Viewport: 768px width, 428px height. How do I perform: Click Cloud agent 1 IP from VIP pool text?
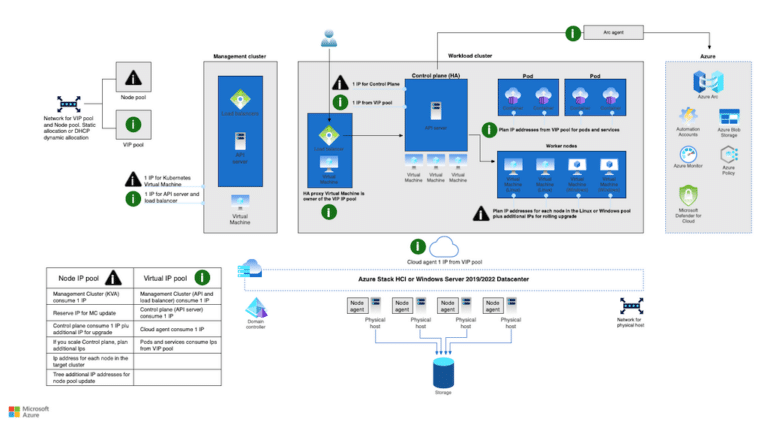pyautogui.click(x=444, y=262)
